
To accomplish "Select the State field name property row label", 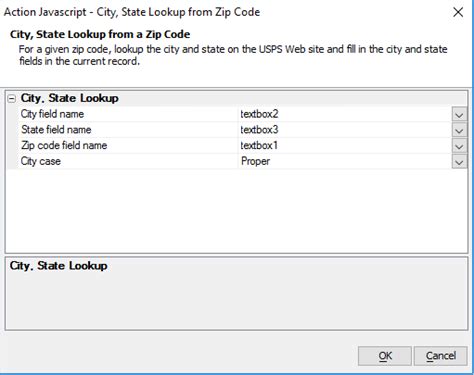I will tap(56, 130).
